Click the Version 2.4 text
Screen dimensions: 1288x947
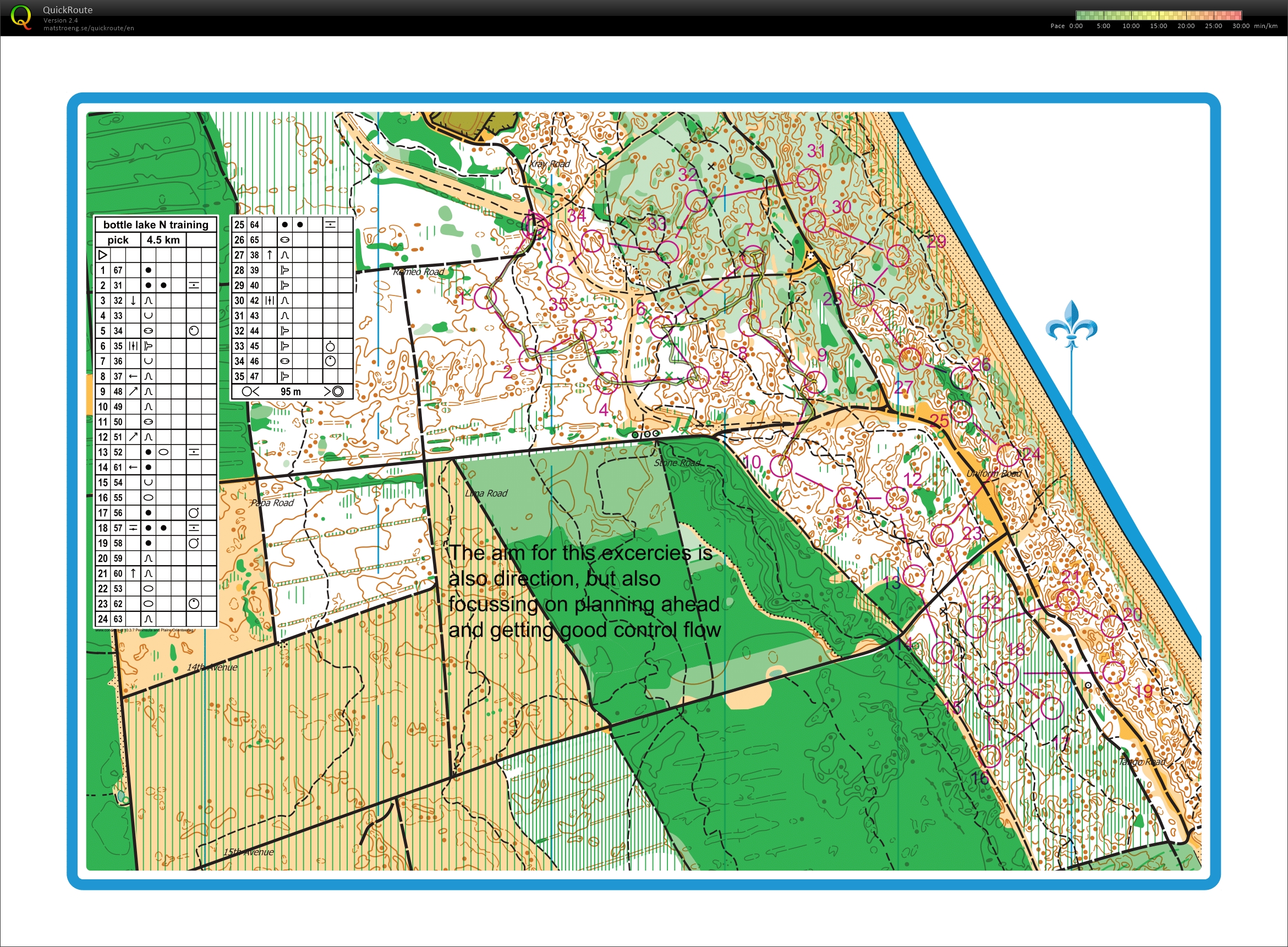tap(61, 20)
